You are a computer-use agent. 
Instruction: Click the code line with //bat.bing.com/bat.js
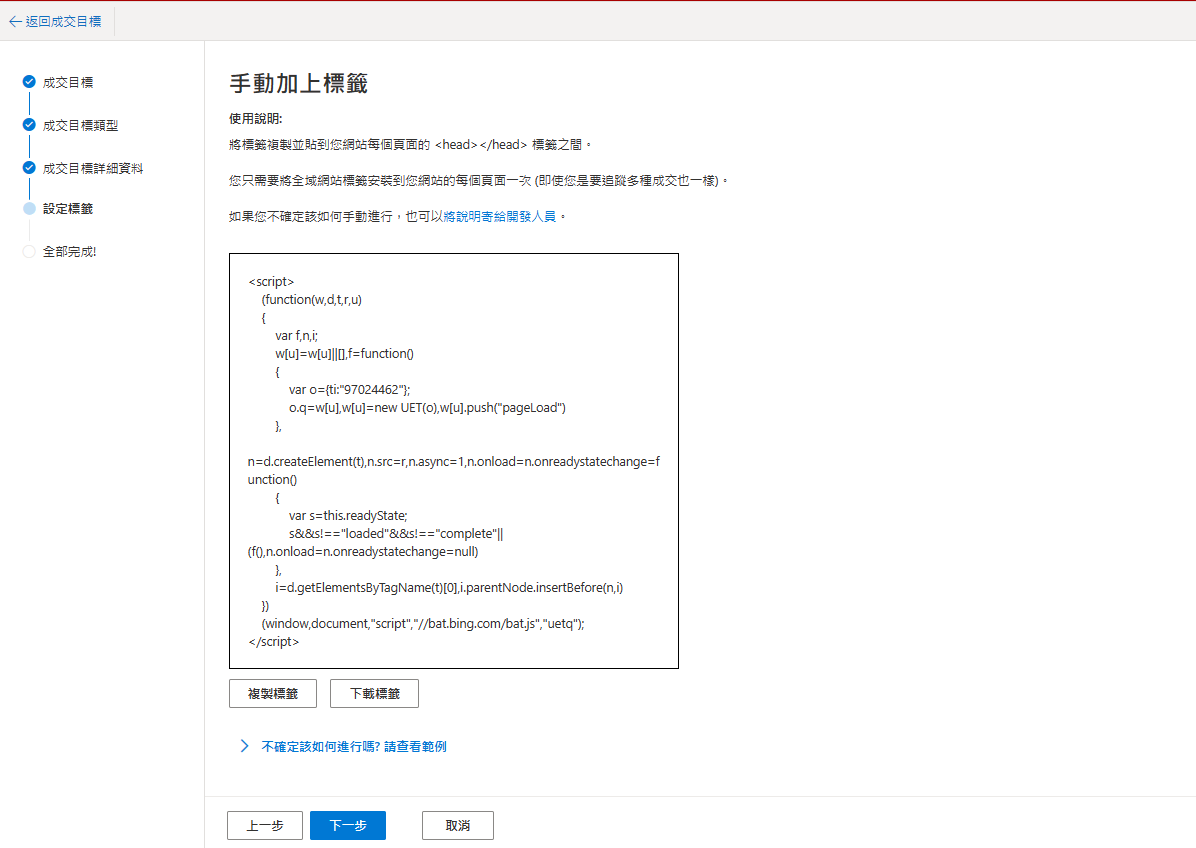coord(423,624)
